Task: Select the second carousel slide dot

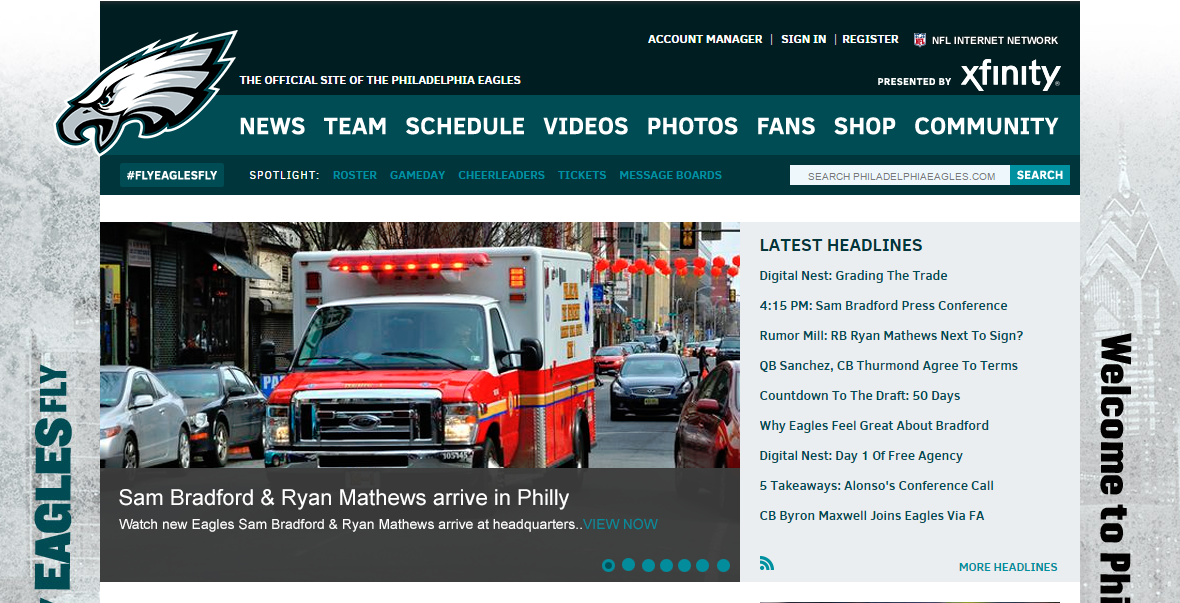Action: (628, 565)
